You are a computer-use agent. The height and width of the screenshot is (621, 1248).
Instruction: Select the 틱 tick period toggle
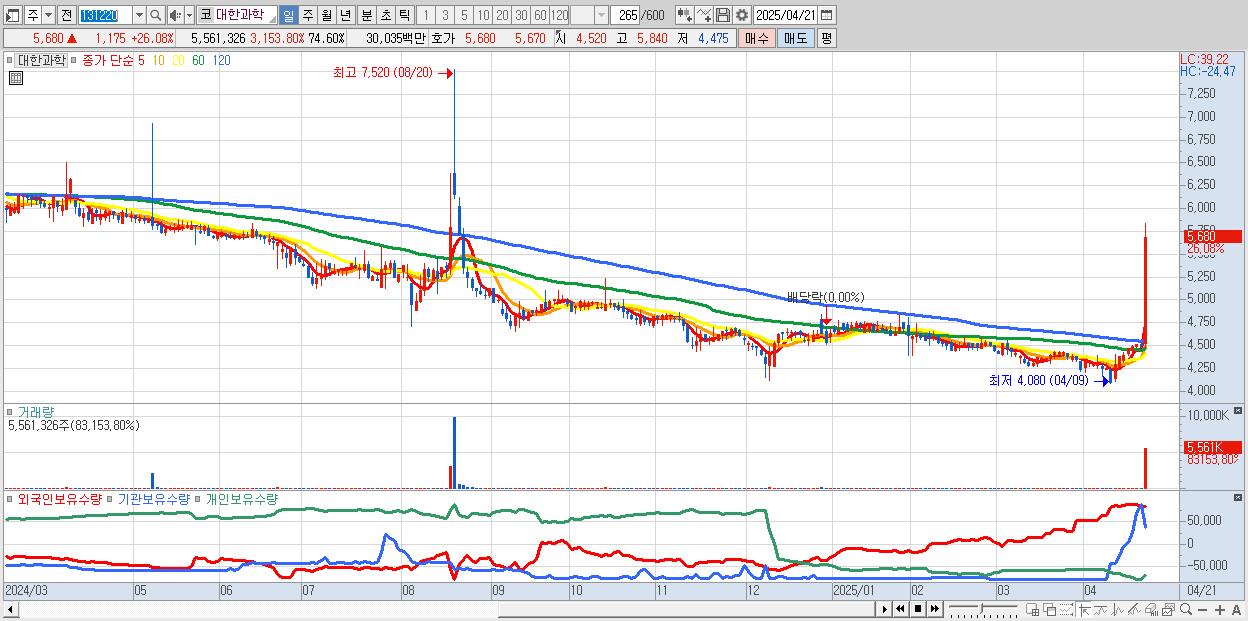point(404,15)
